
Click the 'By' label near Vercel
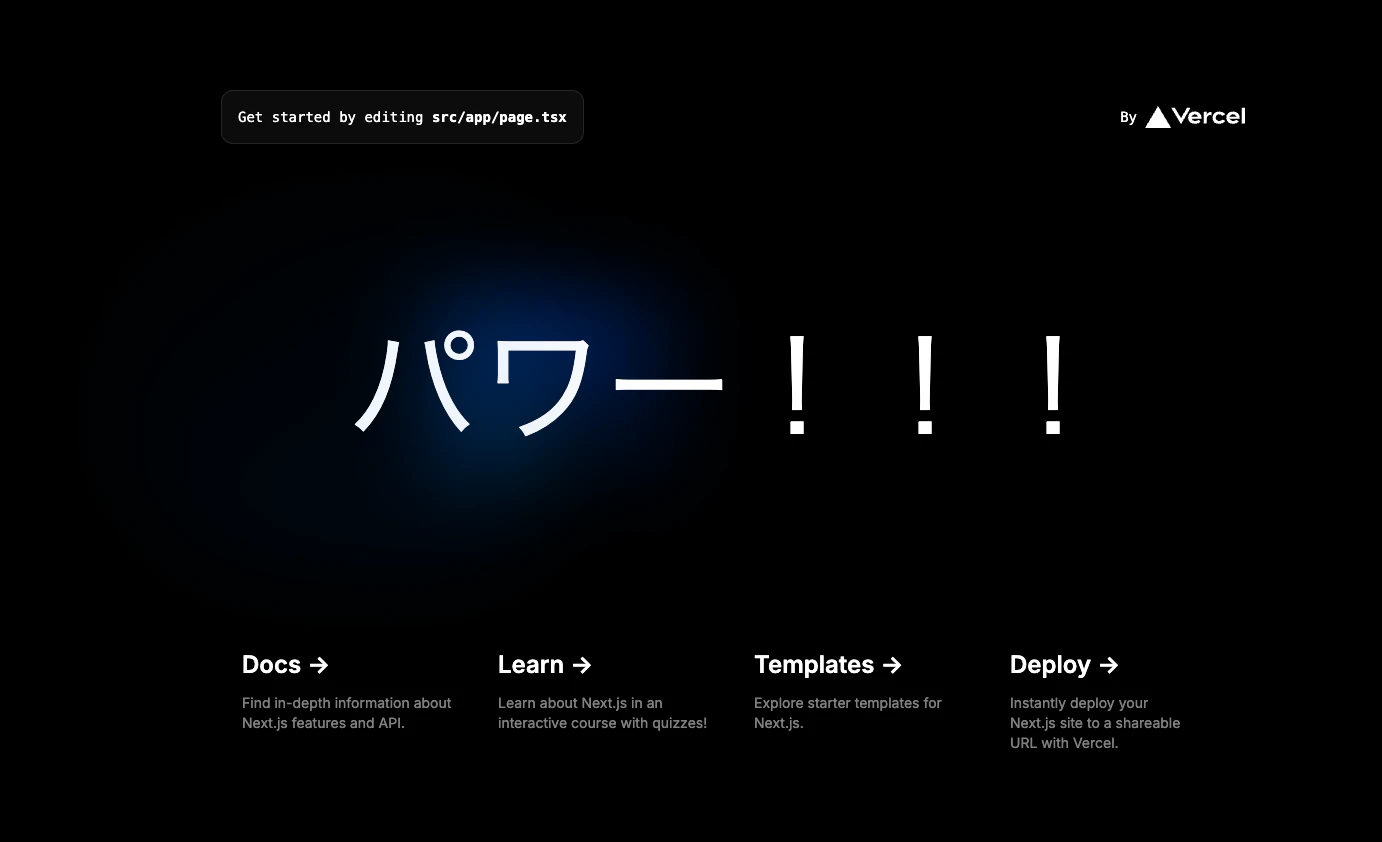click(1128, 118)
